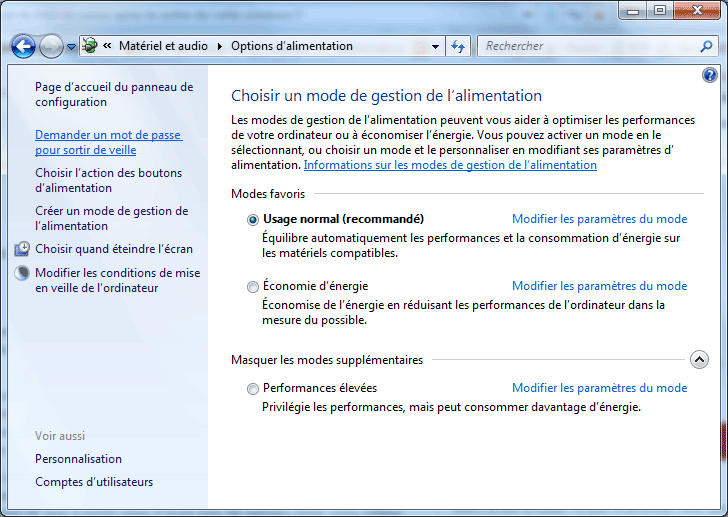Click the moon sleep icon in sidebar

point(22,273)
